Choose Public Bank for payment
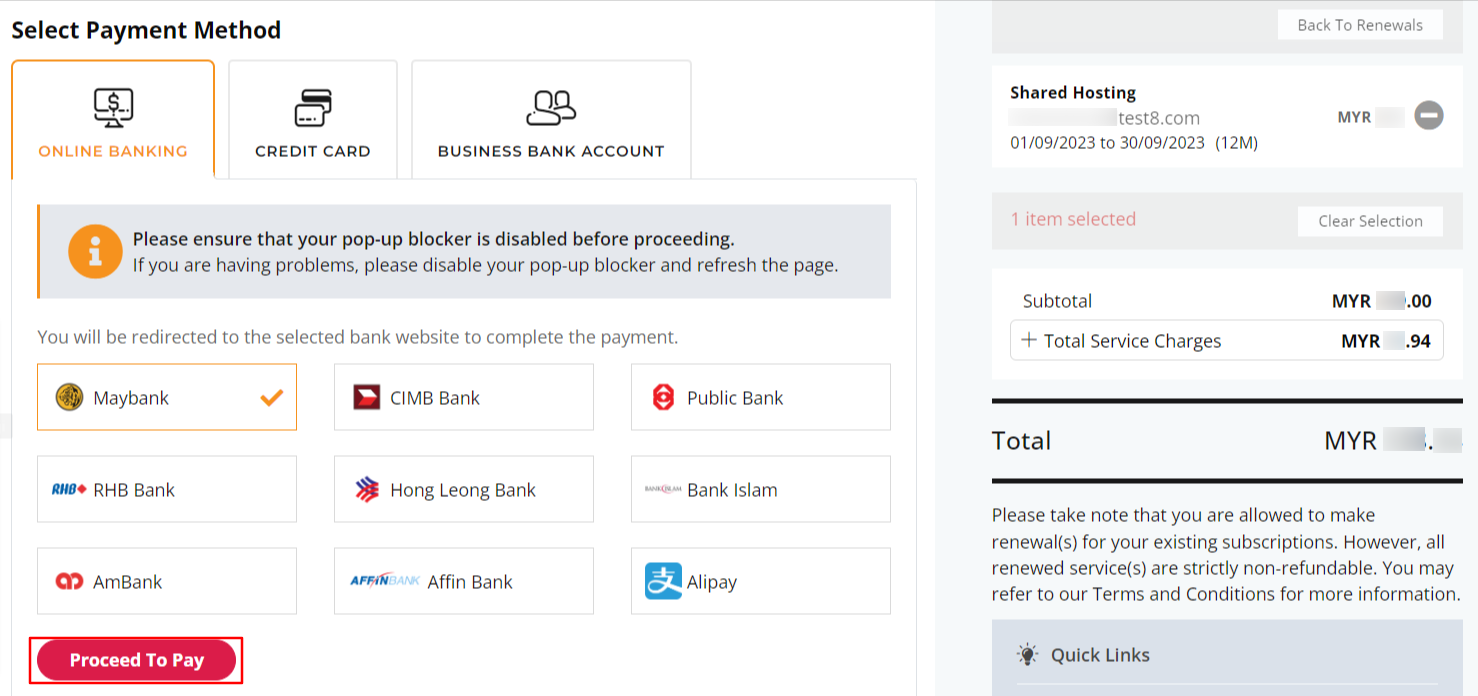1478x696 pixels. 761,397
